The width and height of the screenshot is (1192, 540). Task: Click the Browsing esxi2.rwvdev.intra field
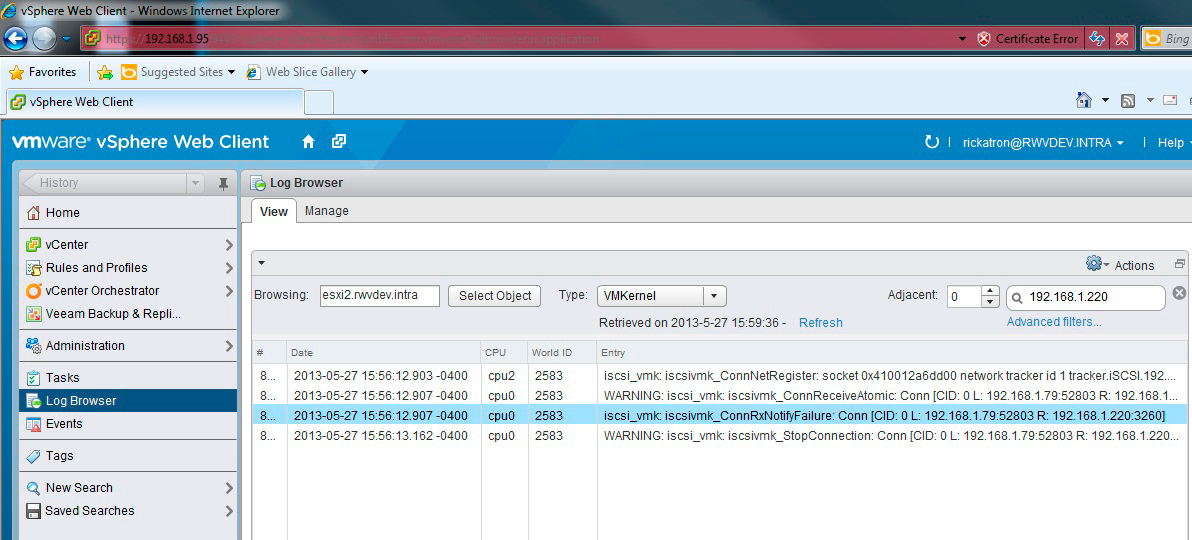pyautogui.click(x=380, y=296)
